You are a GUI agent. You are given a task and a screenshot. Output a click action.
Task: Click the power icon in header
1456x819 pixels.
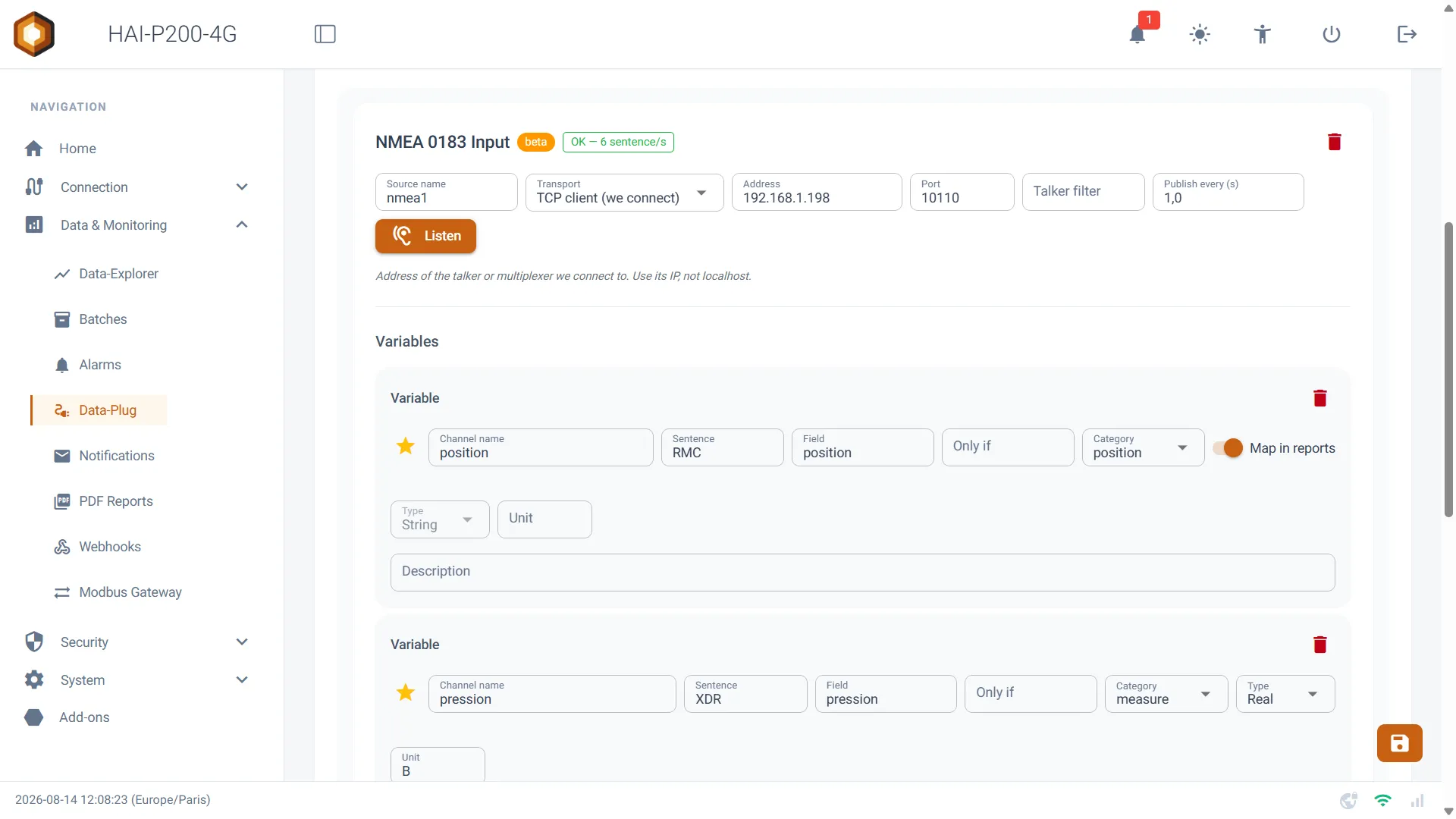pos(1332,34)
